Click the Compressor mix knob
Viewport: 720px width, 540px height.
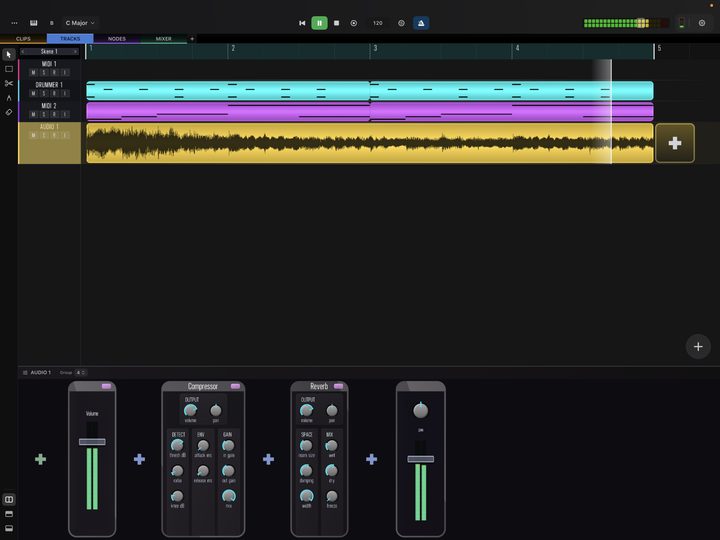[x=229, y=496]
